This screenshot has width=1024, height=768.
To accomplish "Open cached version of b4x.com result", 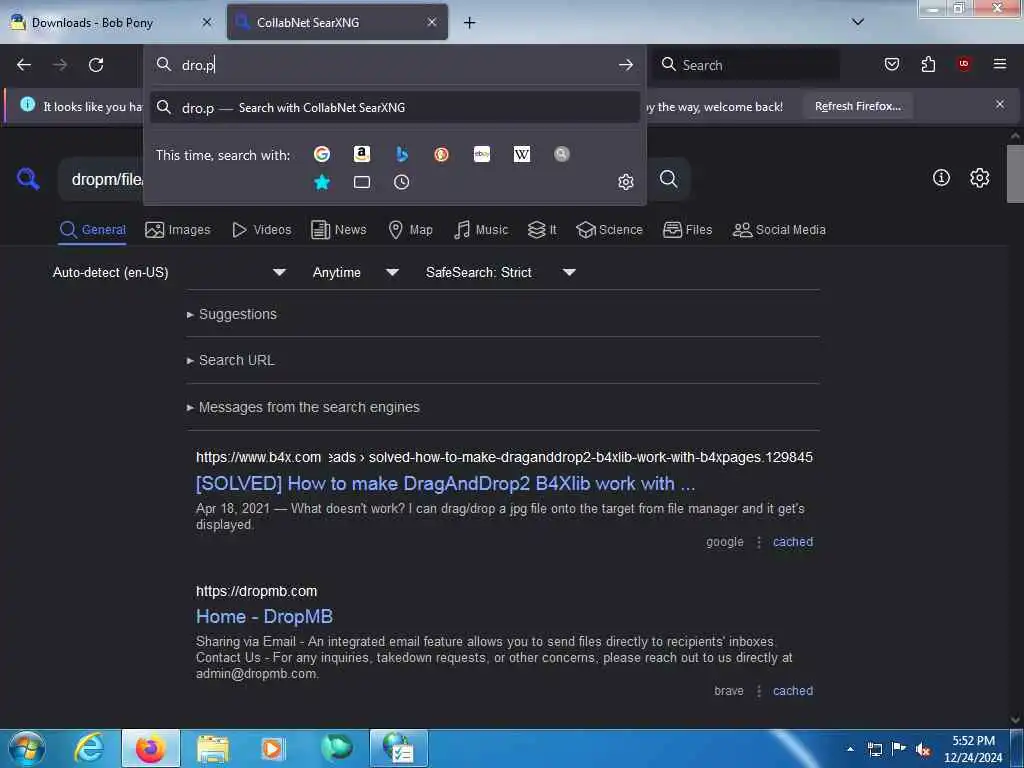I will coord(793,542).
